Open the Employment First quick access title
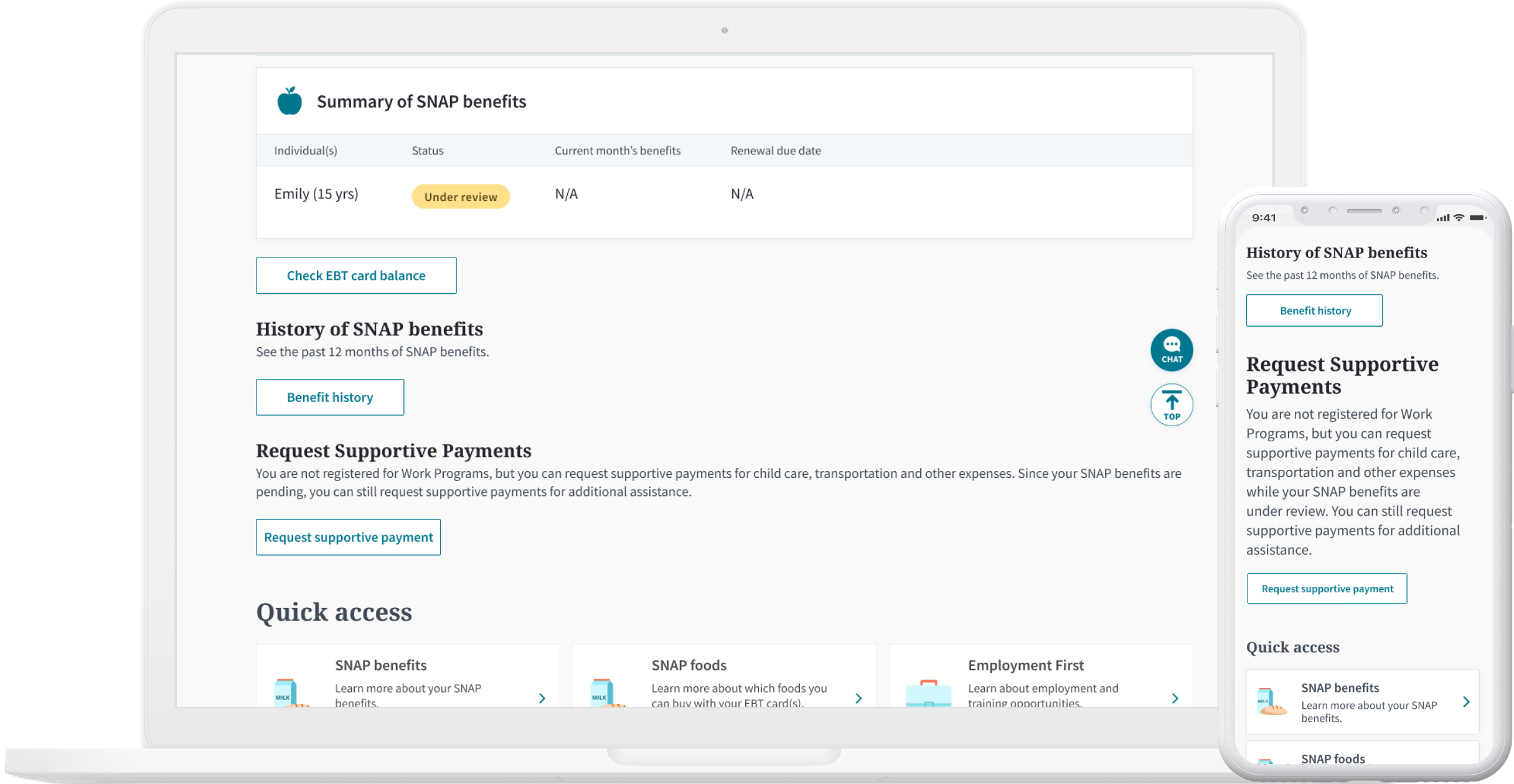Viewport: 1514px width, 784px height. (x=1025, y=665)
